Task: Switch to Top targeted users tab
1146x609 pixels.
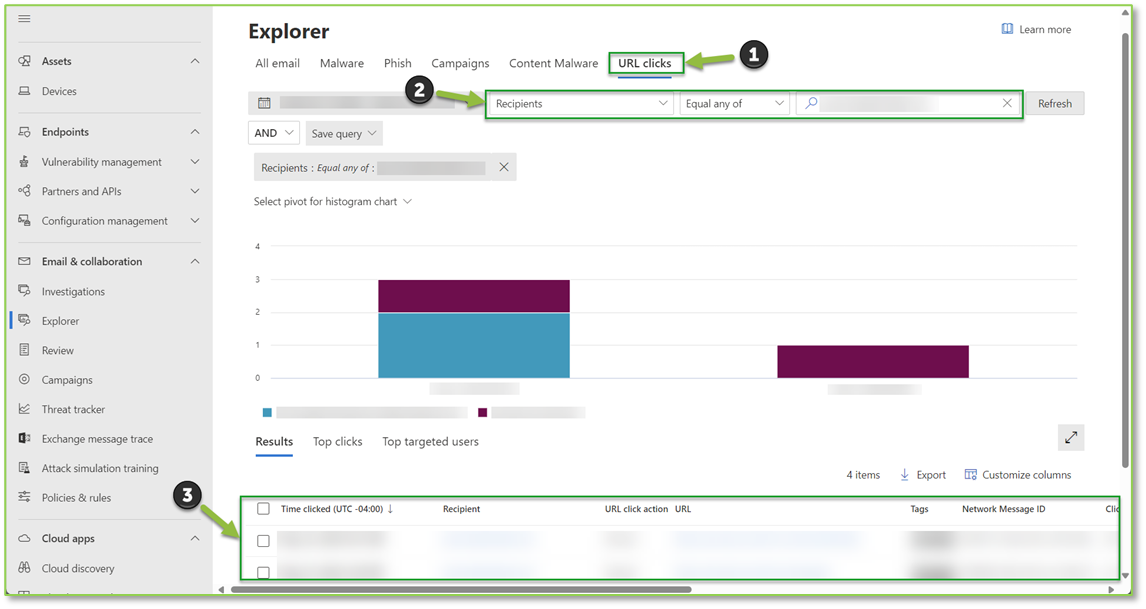Action: coord(430,442)
